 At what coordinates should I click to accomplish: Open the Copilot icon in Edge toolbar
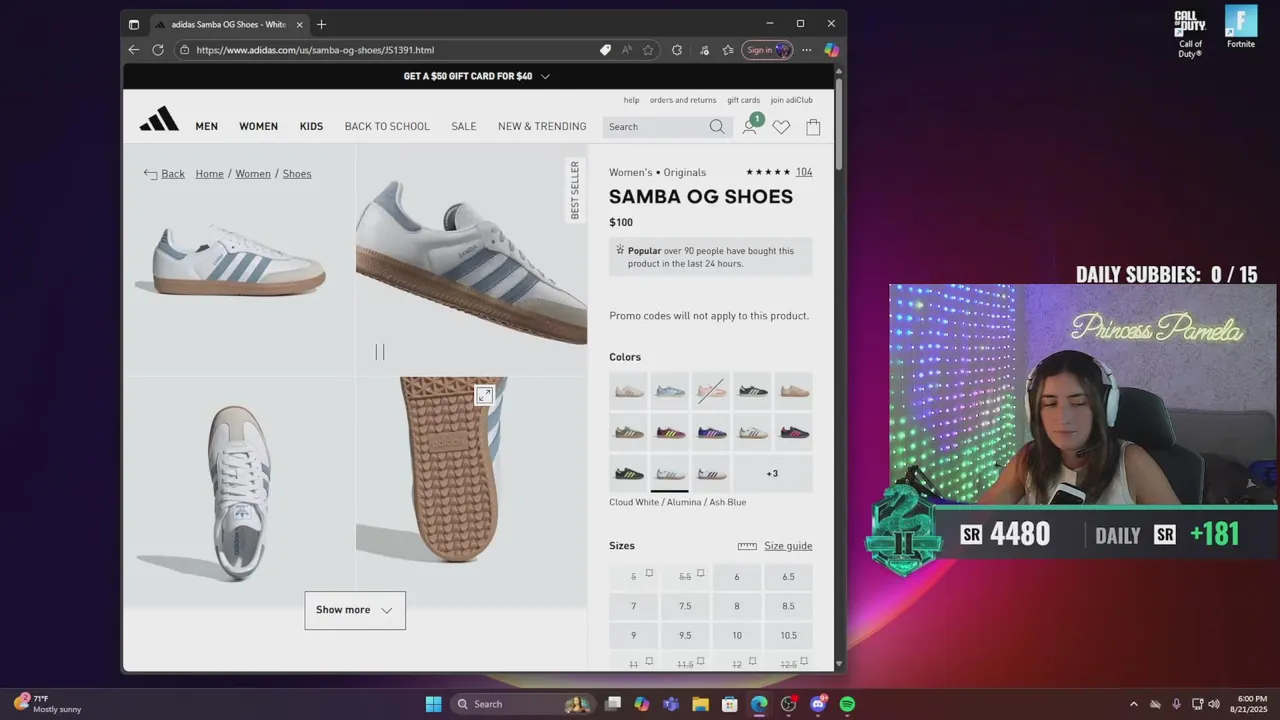coord(831,50)
